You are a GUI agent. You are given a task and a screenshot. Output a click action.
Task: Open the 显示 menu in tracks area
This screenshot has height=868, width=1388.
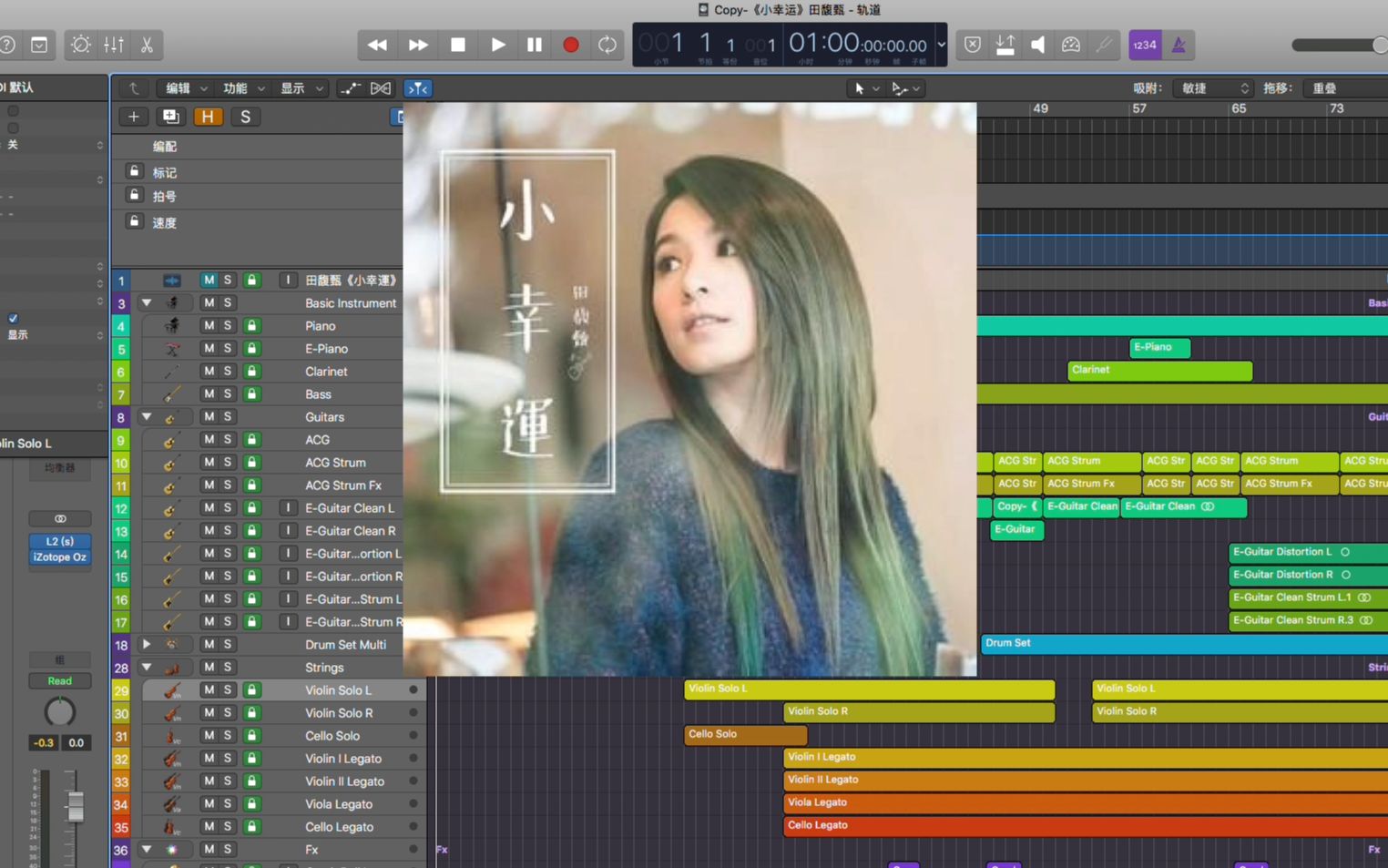[x=301, y=88]
